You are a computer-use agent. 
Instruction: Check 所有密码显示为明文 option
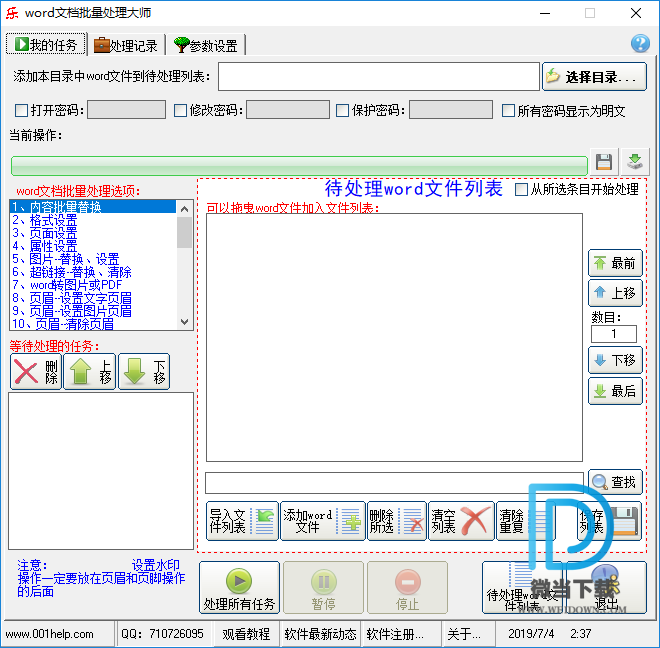(x=509, y=111)
